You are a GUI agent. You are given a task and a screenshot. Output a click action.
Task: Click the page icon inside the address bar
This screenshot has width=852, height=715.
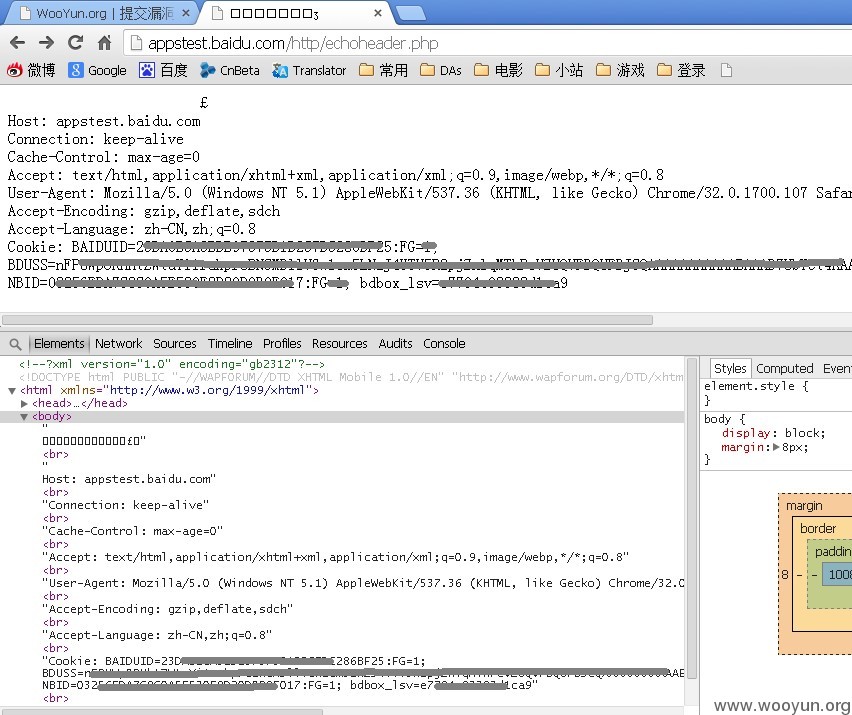(136, 43)
